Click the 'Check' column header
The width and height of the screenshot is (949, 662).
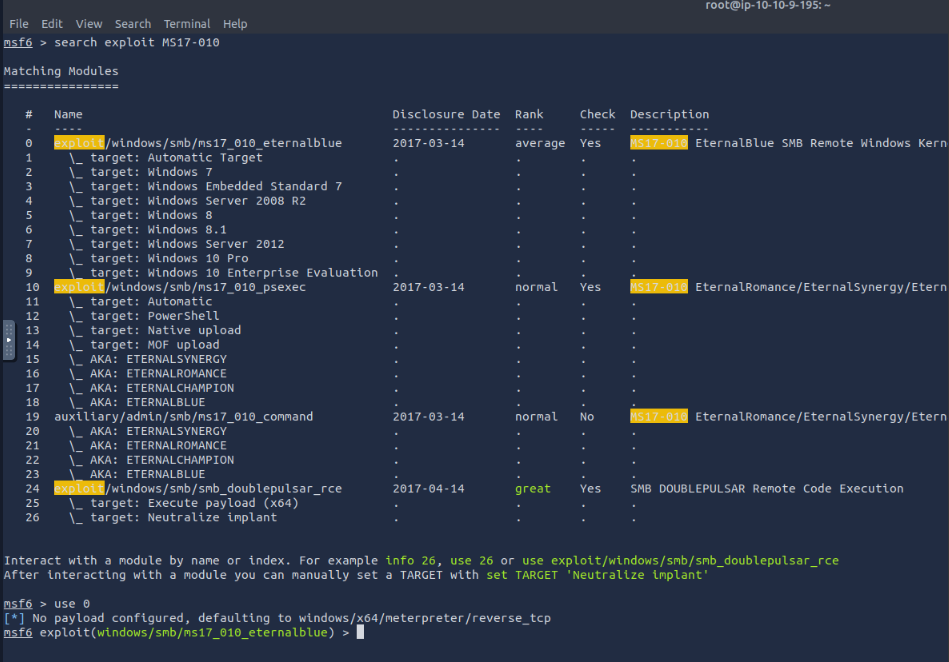point(597,114)
